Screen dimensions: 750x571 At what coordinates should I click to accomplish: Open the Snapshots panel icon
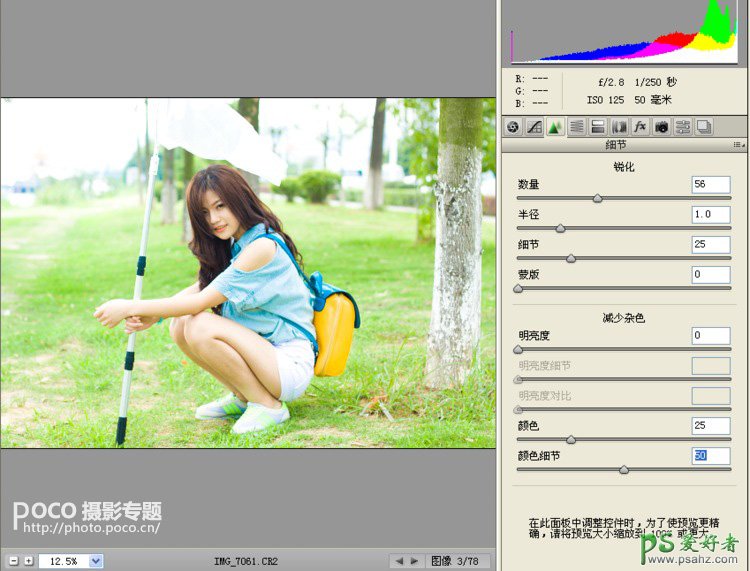pyautogui.click(x=704, y=127)
